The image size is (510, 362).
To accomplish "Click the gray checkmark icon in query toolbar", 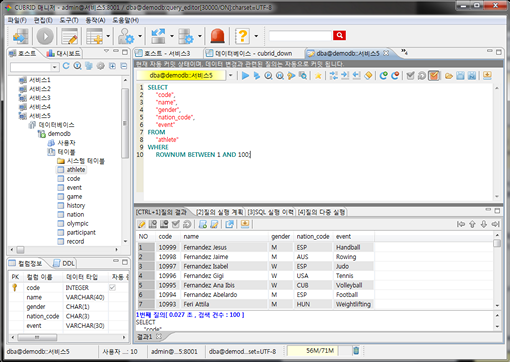I will pyautogui.click(x=410, y=76).
